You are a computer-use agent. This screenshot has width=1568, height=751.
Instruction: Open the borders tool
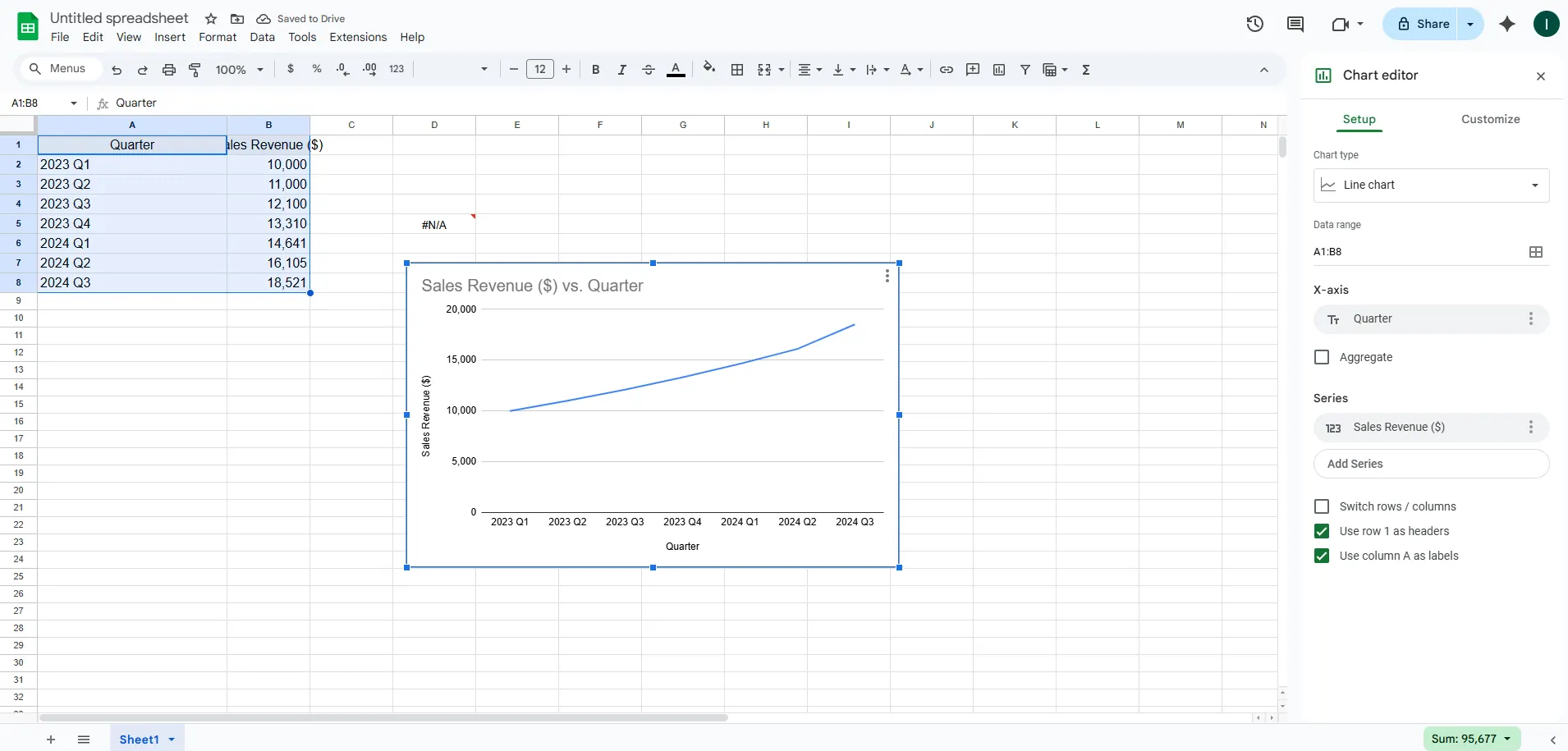click(737, 70)
